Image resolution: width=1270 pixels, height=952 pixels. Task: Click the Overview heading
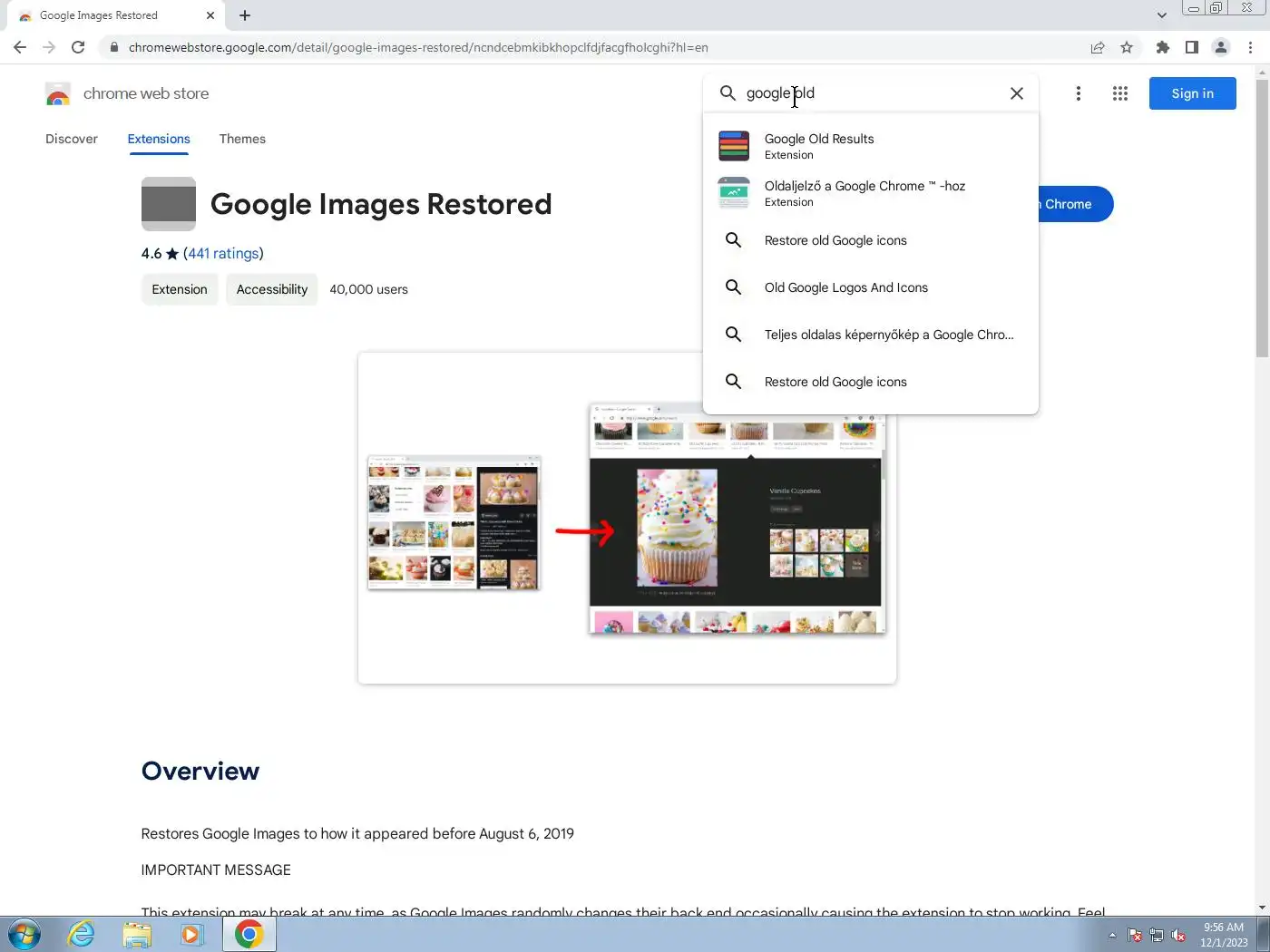[200, 771]
